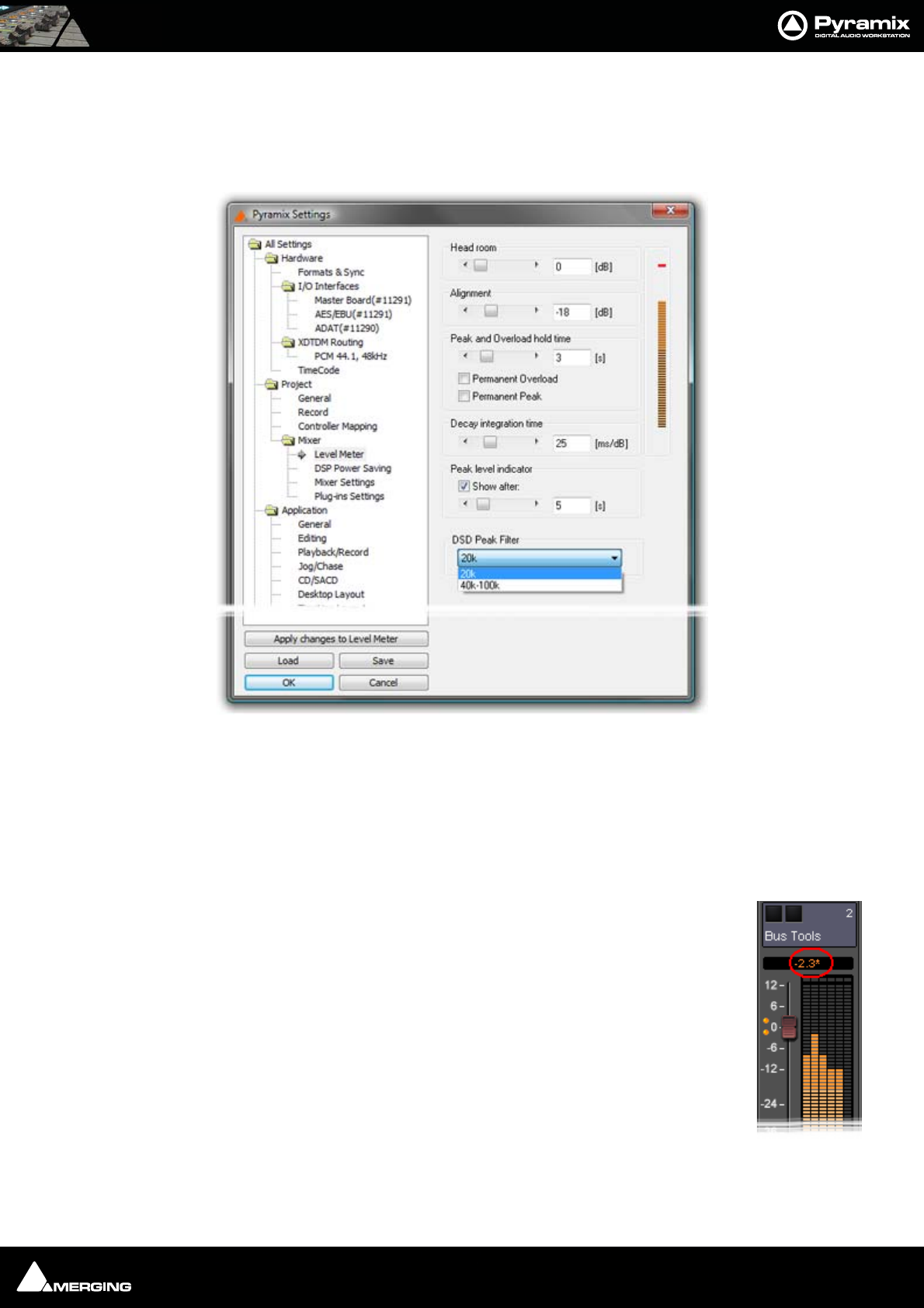Open DSD Peak Filter dropdown
The width and height of the screenshot is (924, 1308).
pos(539,558)
